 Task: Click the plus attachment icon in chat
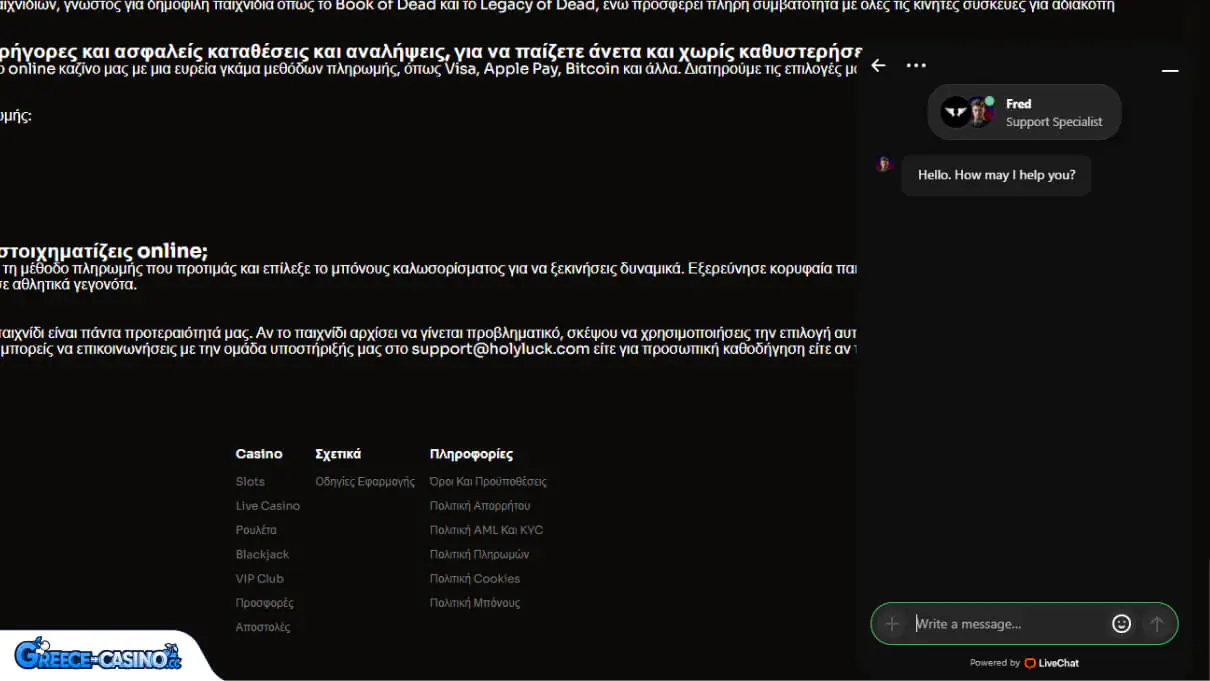892,624
